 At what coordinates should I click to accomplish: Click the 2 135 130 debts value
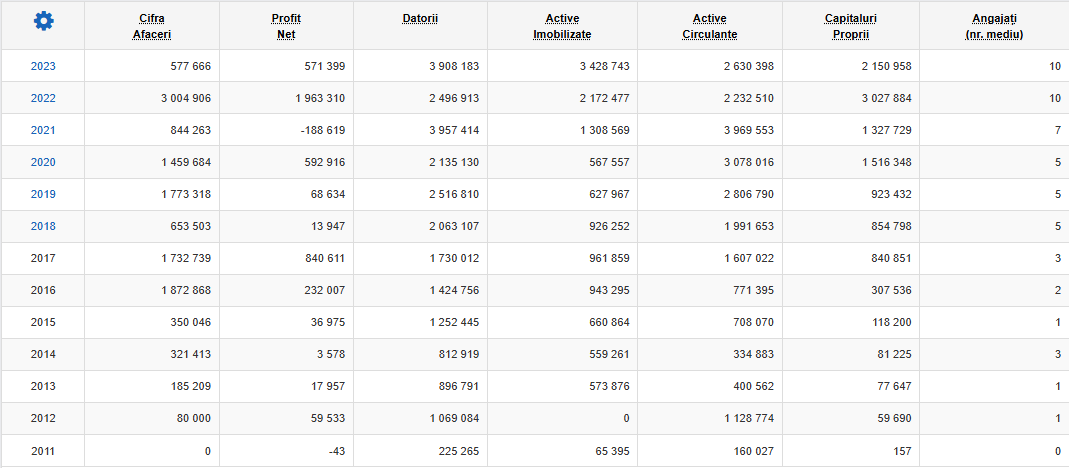click(454, 162)
